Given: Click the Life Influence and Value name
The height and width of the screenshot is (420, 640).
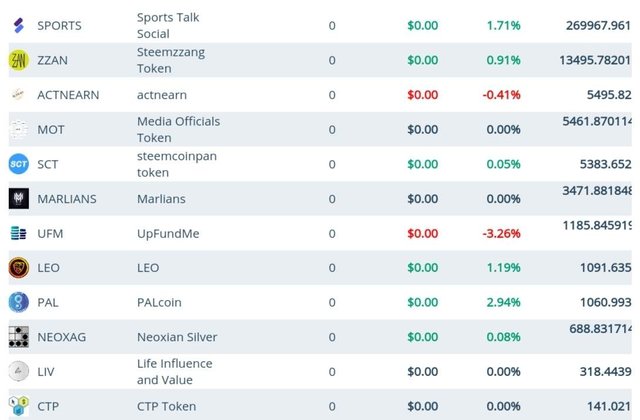Looking at the screenshot, I should (x=174, y=372).
